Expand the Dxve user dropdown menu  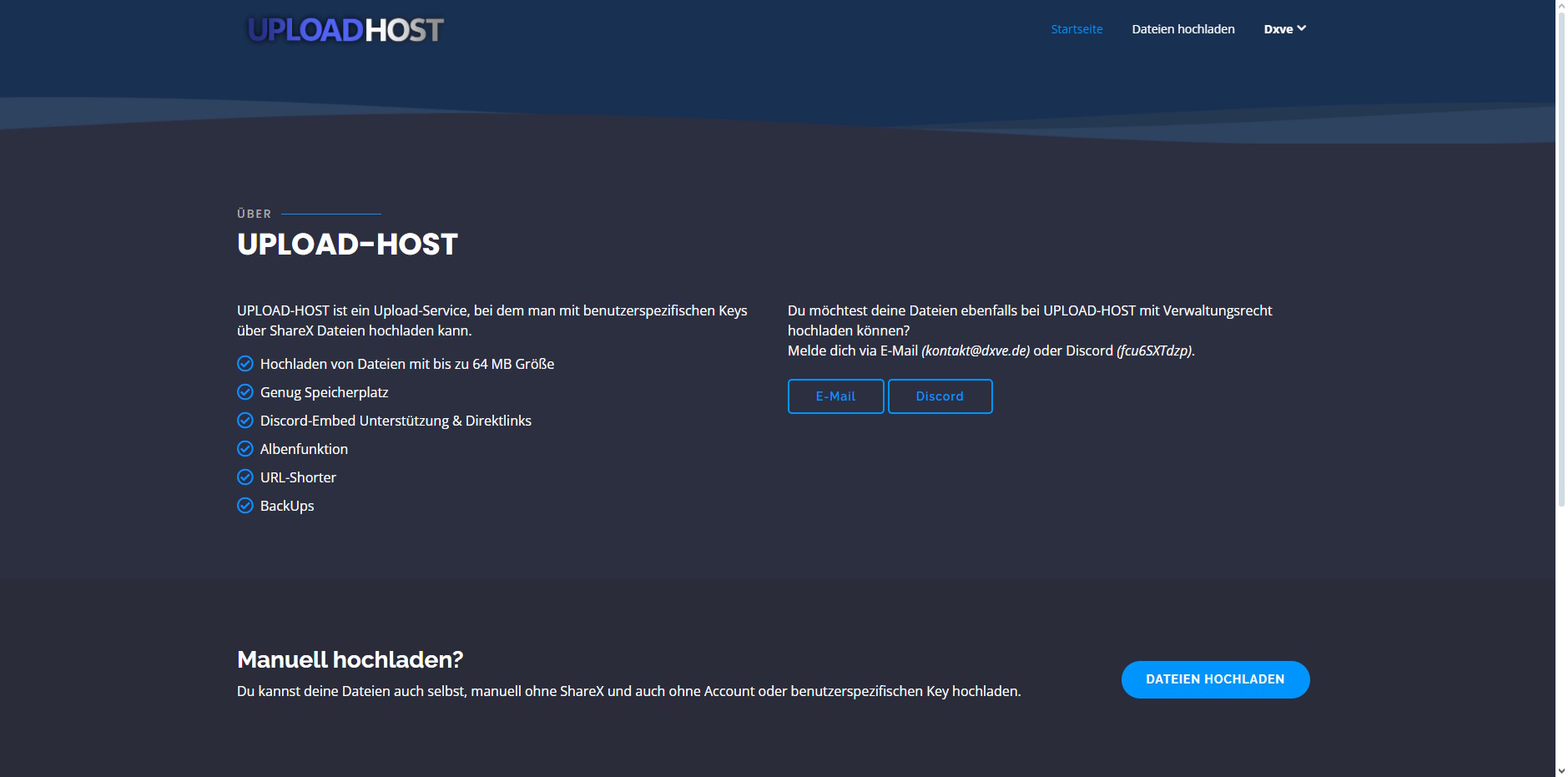coord(1284,29)
